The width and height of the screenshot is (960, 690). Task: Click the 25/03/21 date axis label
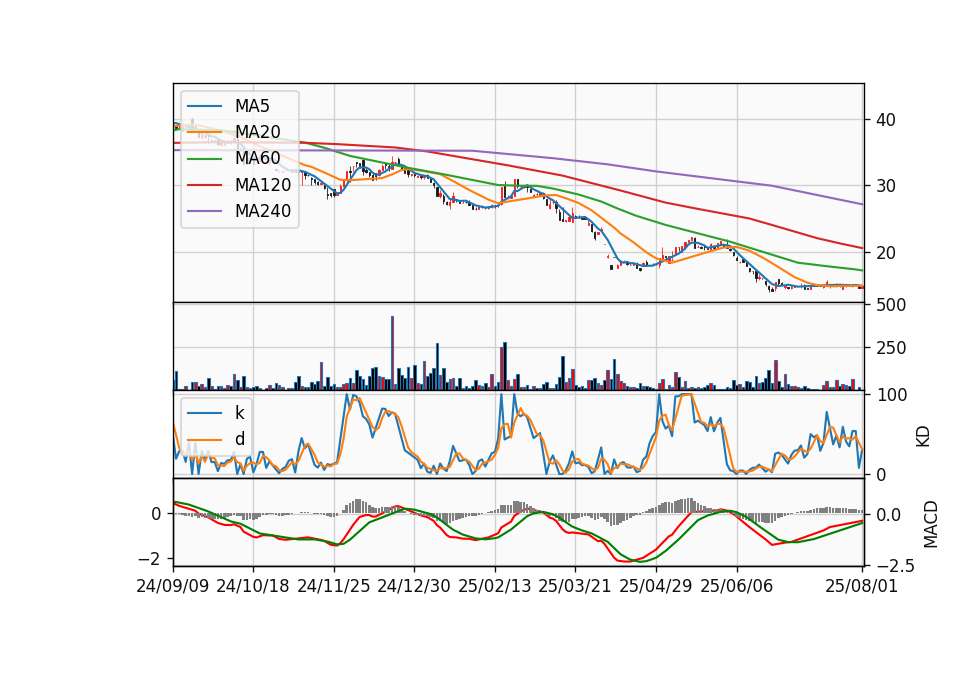(575, 586)
